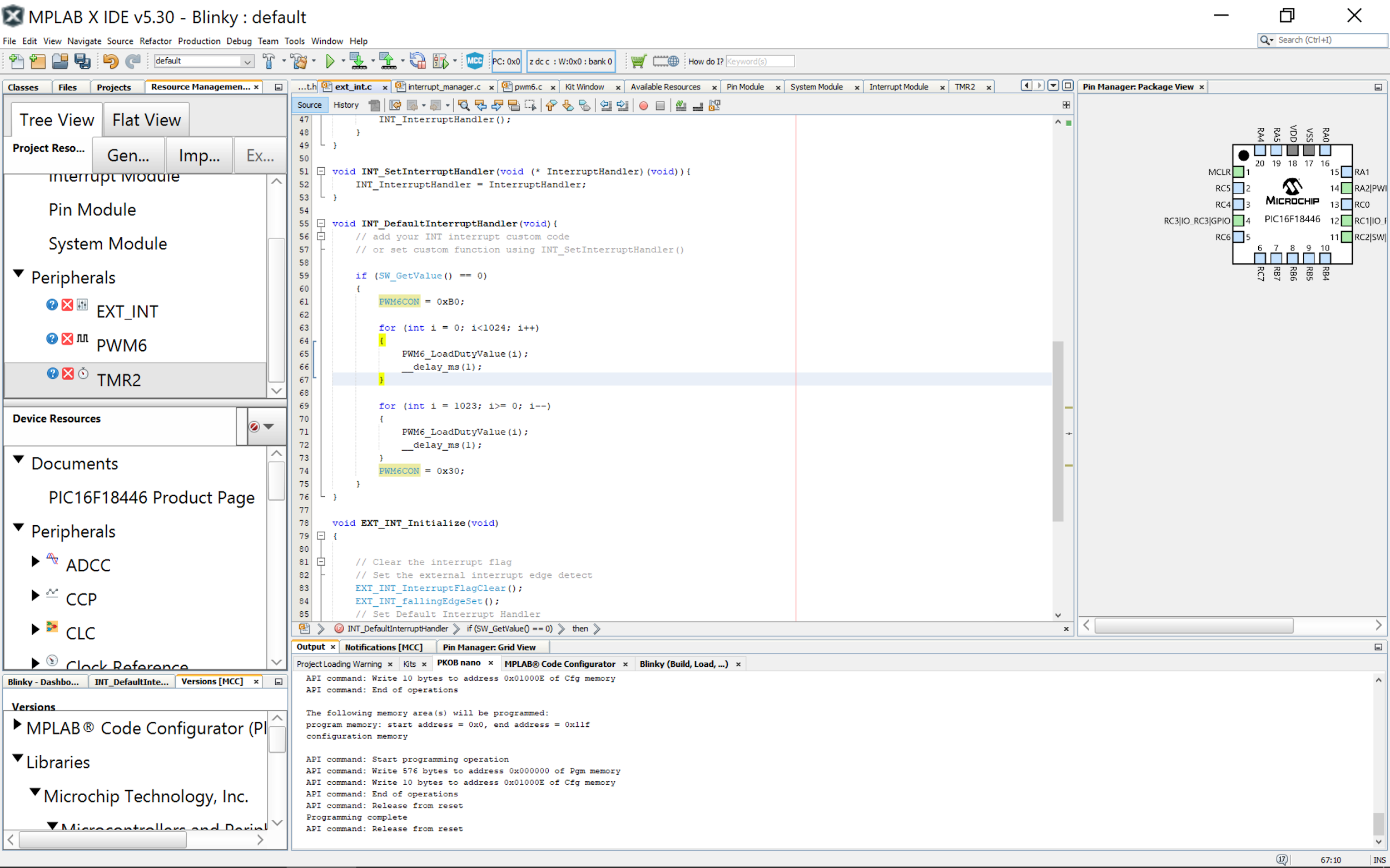Click the Shift Line Right icon
The height and width of the screenshot is (868, 1390).
click(x=623, y=105)
